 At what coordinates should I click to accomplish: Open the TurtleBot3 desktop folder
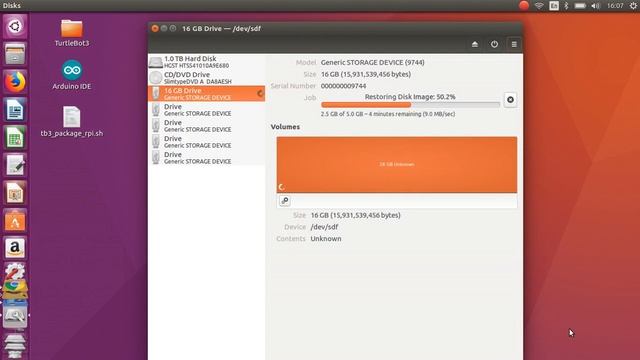pyautogui.click(x=71, y=33)
